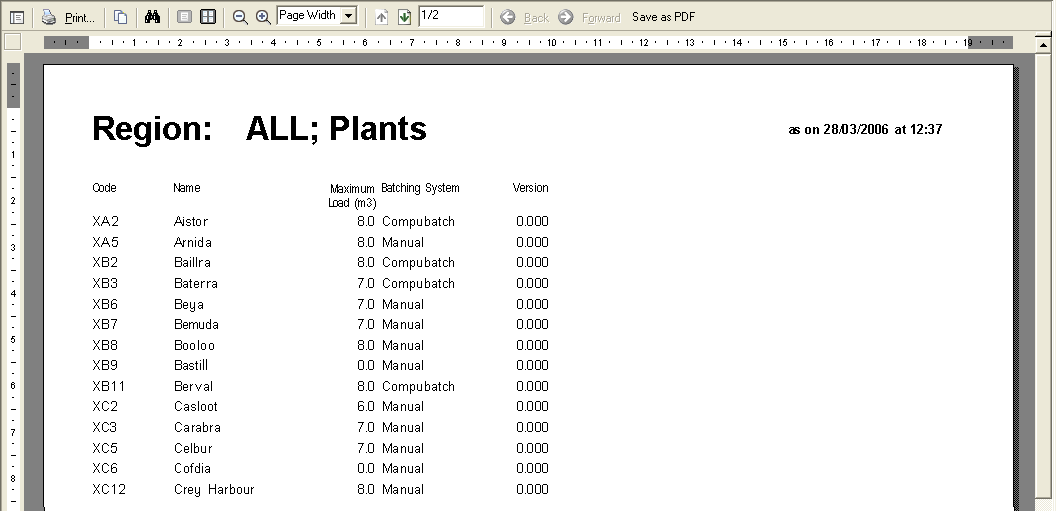Image resolution: width=1057 pixels, height=511 pixels.
Task: Click the ruler corner box
Action: point(13,42)
